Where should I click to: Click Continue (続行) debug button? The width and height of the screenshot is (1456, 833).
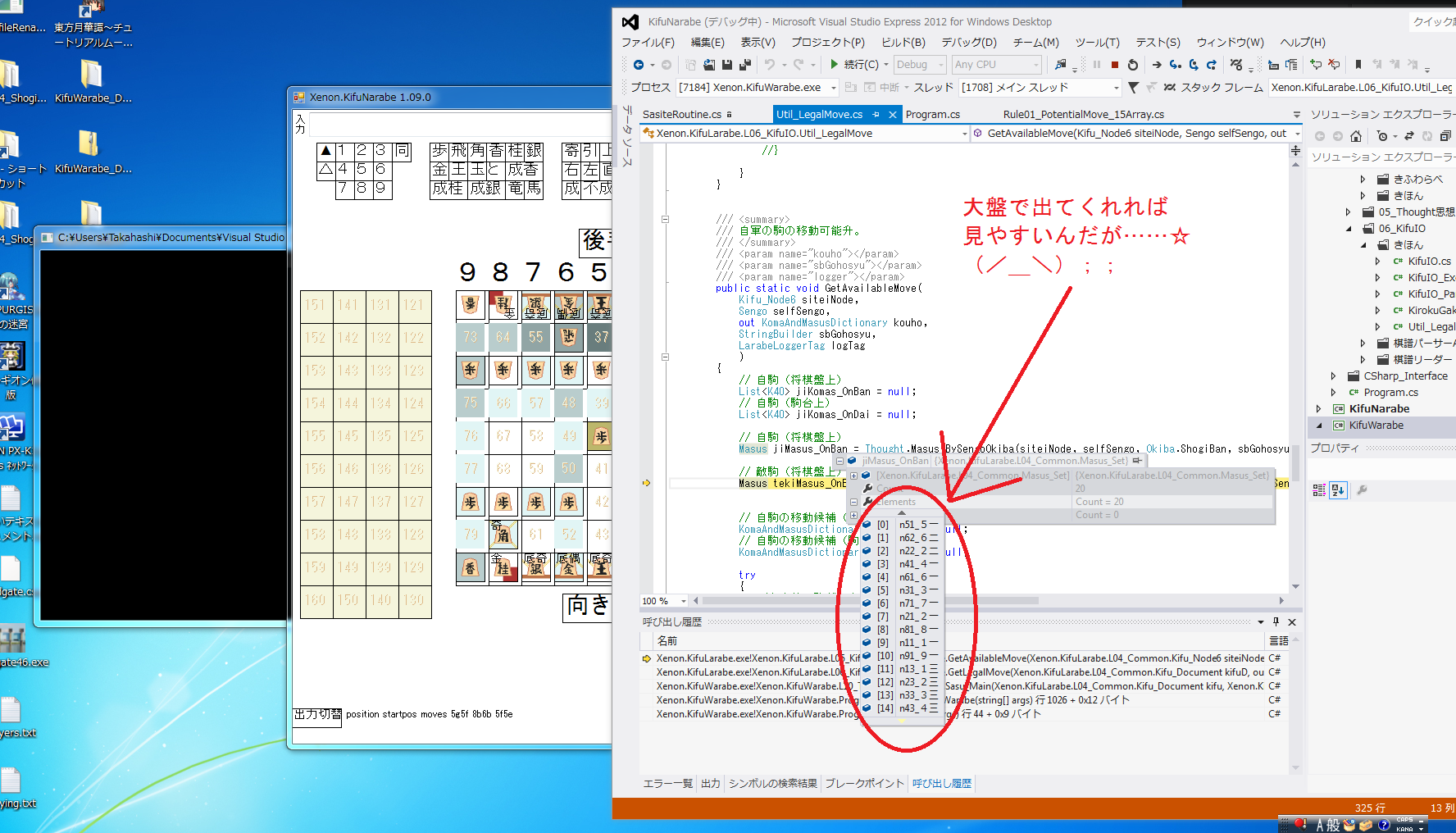point(853,65)
